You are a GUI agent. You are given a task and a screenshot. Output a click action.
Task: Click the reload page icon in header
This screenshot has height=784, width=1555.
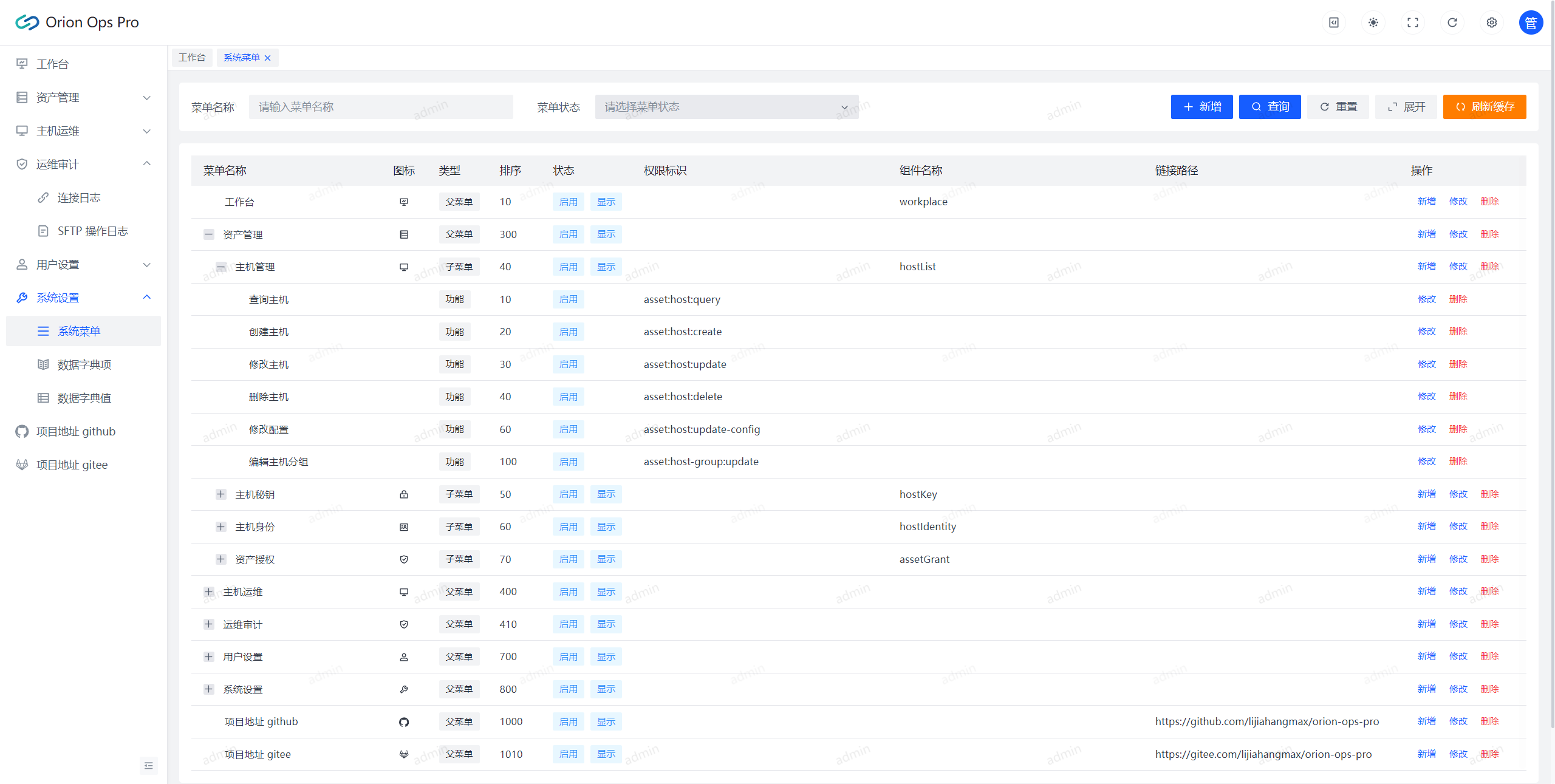tap(1452, 22)
